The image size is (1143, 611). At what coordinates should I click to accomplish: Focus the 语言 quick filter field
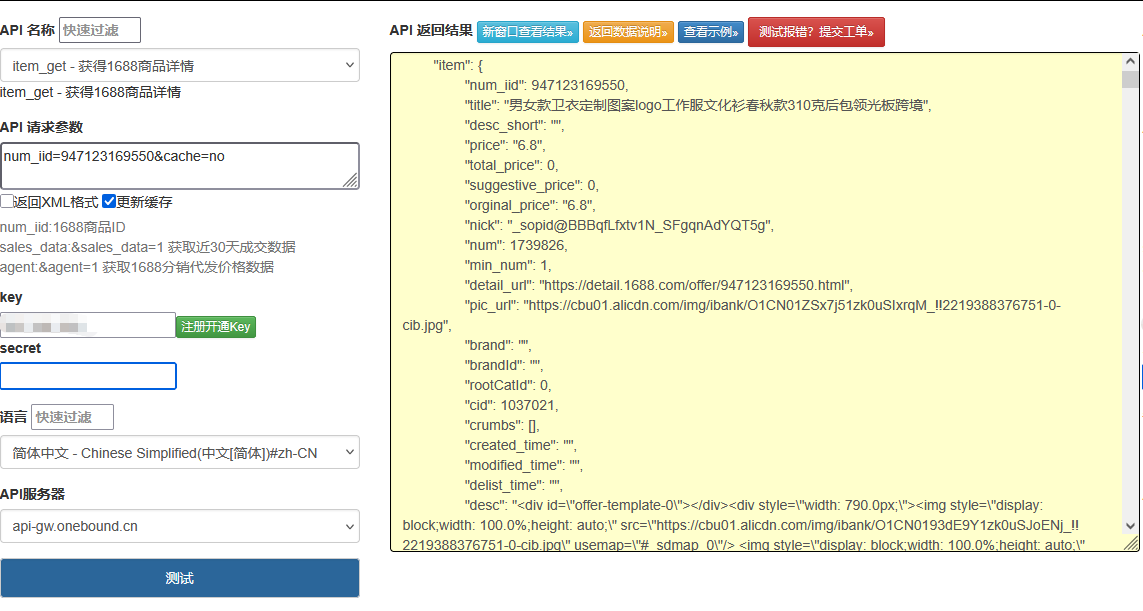point(73,417)
